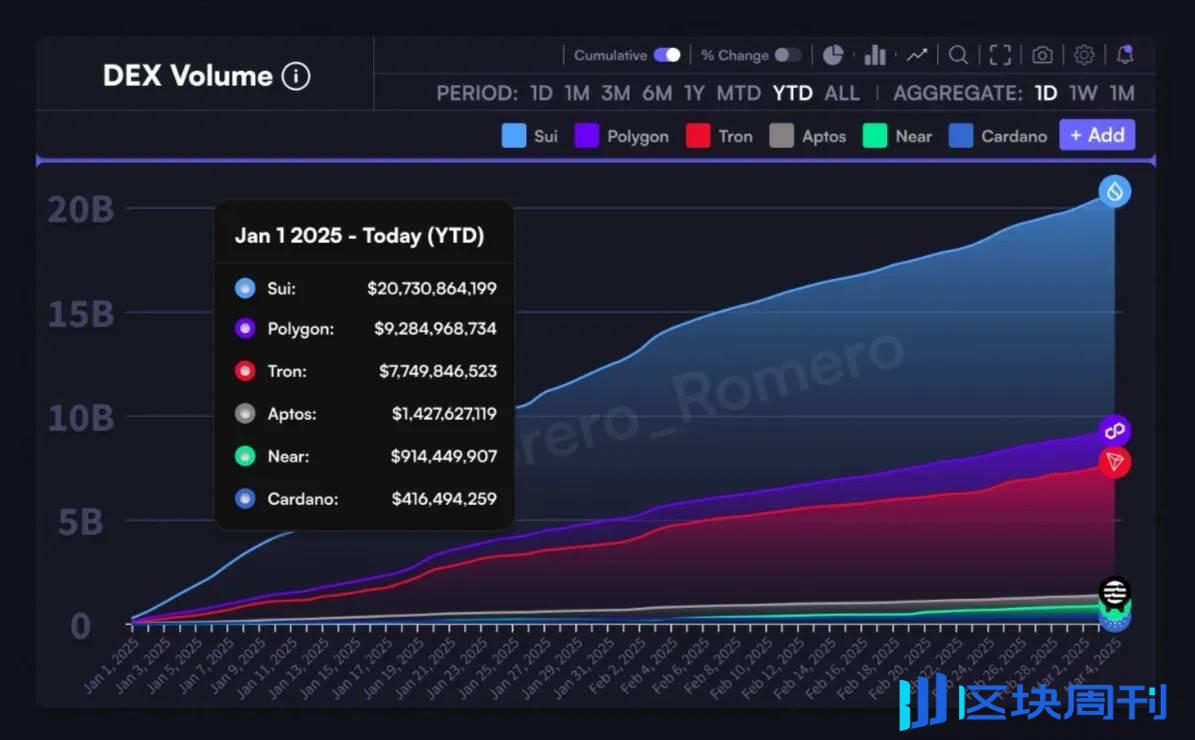The width and height of the screenshot is (1195, 740).
Task: Open the DEX Volume info icon
Action: [x=296, y=76]
